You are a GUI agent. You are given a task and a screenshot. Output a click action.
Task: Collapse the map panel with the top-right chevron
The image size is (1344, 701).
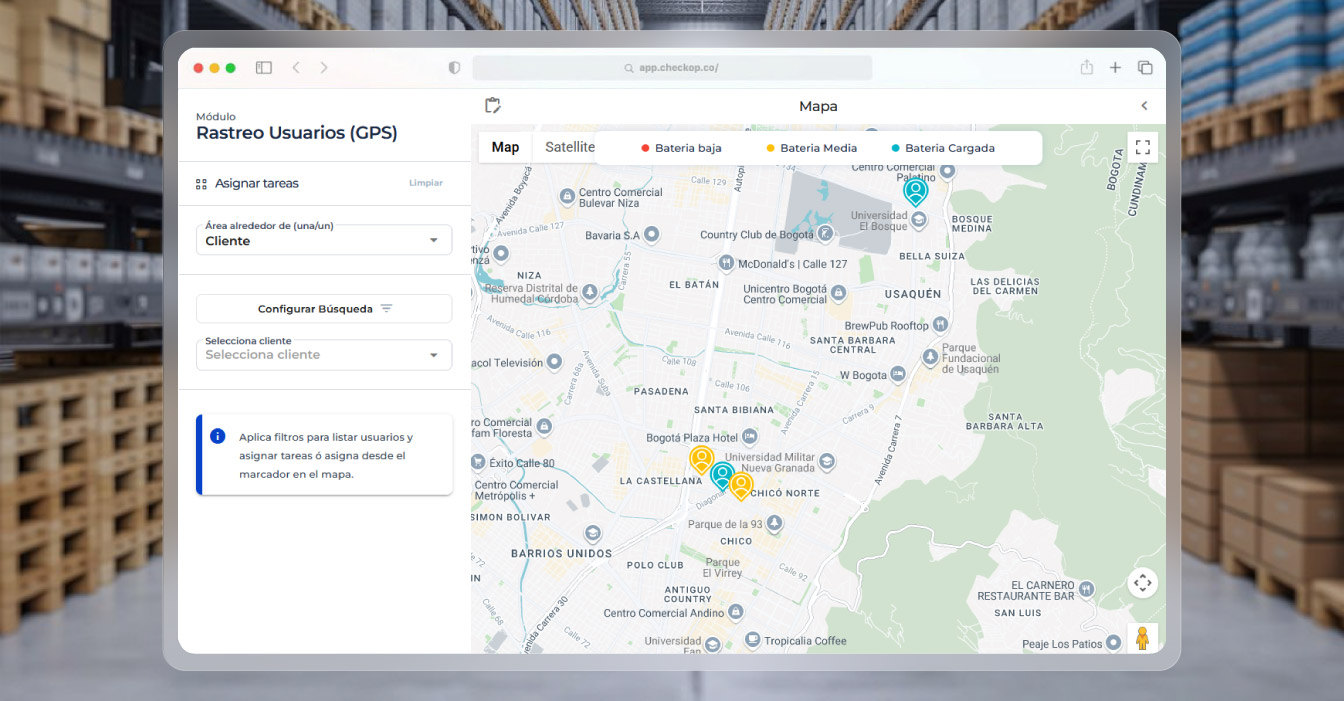[x=1144, y=105]
